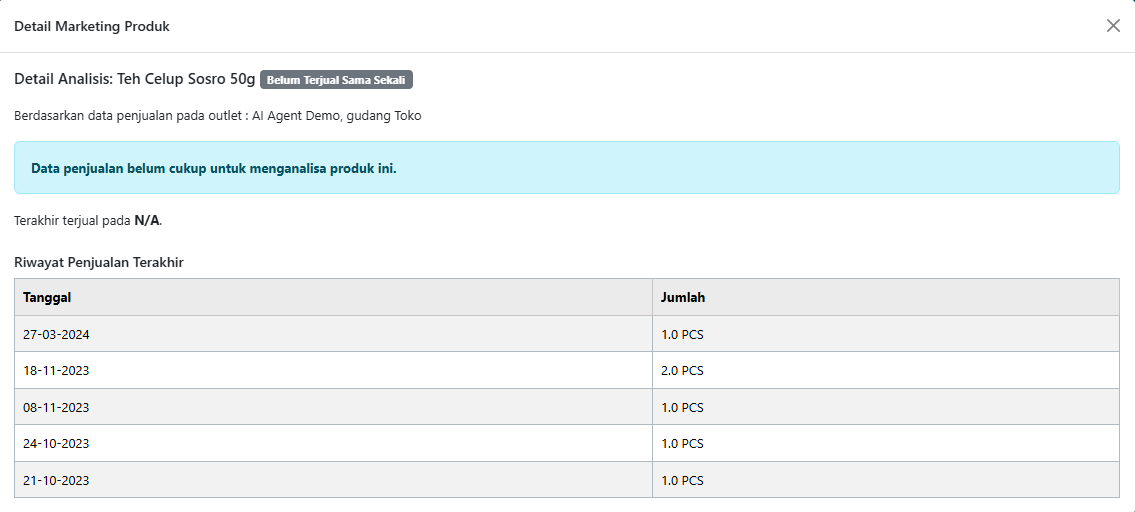The width and height of the screenshot is (1135, 512).
Task: Click the bold 'N/A' last sold value
Action: 147,220
